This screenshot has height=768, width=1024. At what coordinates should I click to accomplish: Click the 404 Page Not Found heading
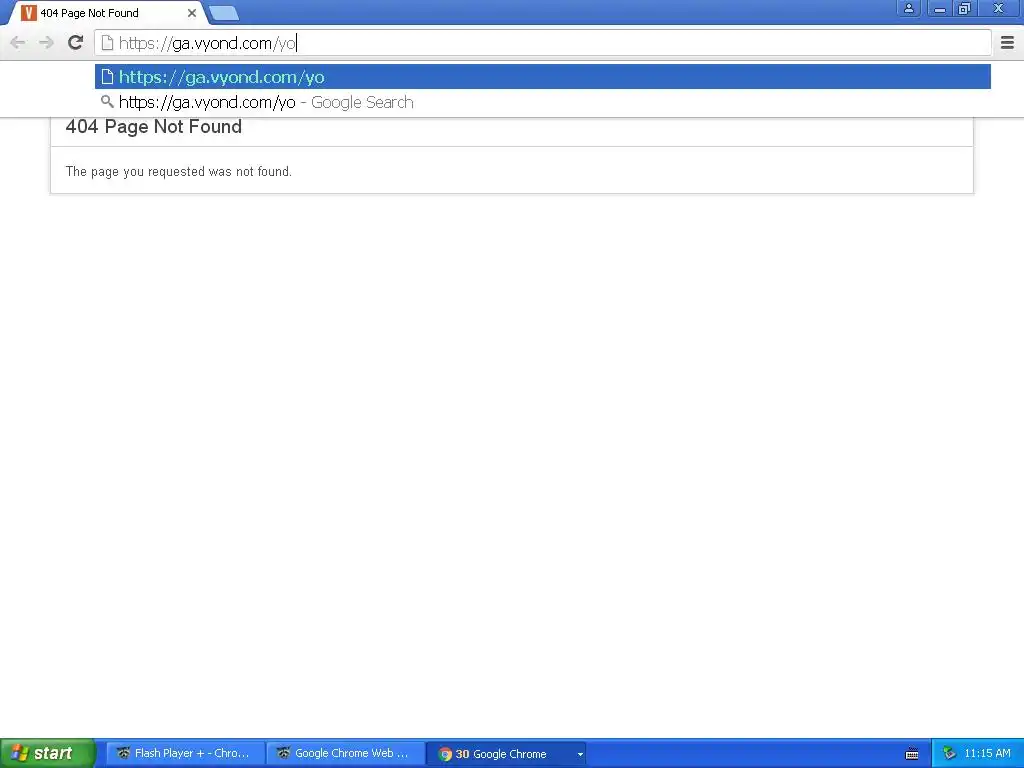point(153,127)
